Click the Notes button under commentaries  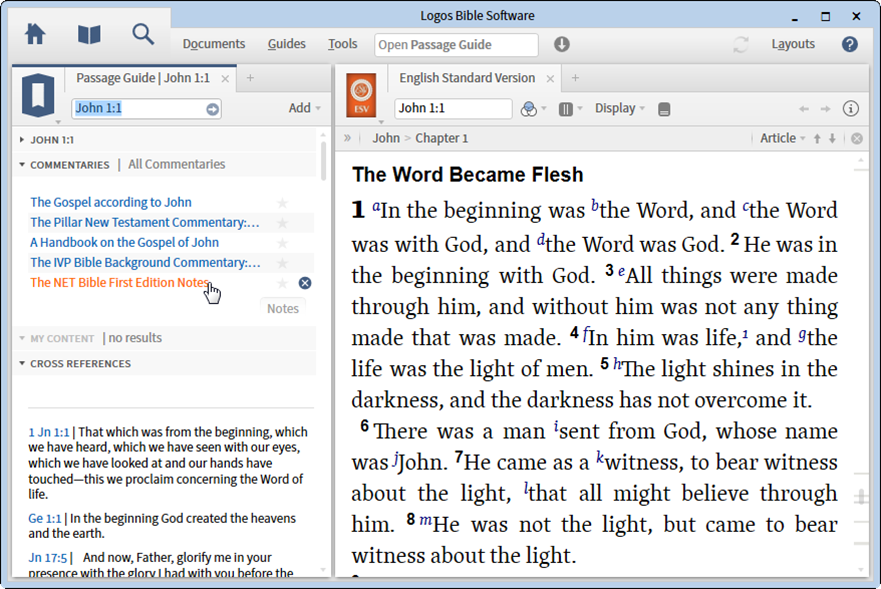283,309
